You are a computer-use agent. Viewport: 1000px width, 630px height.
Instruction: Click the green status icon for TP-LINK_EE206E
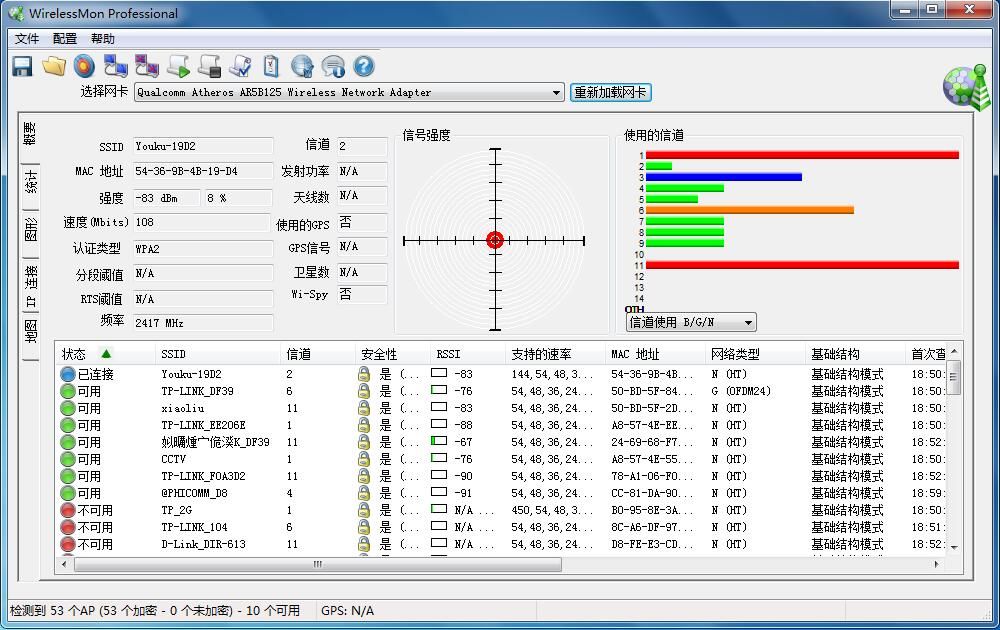coord(68,425)
